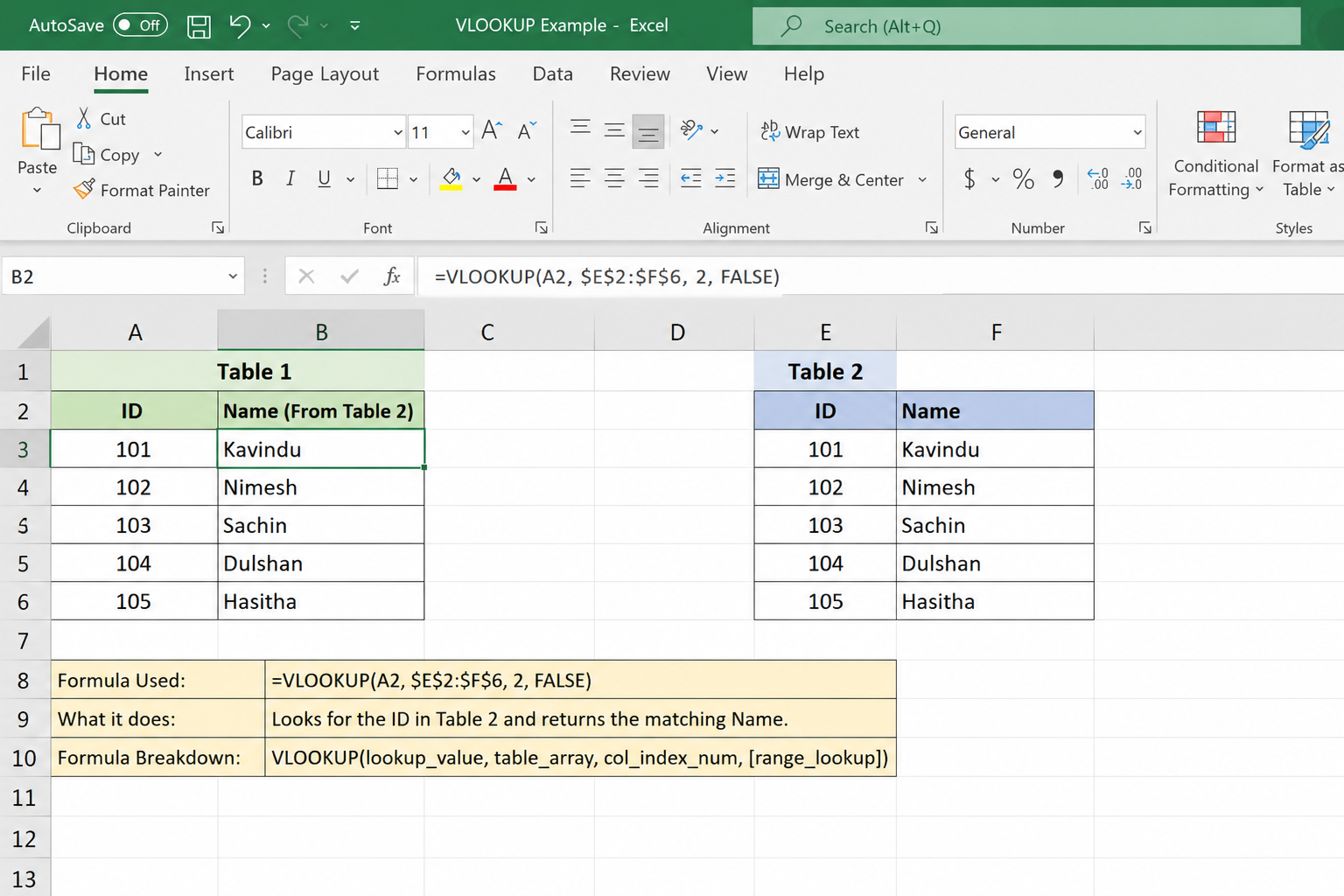Click in the formula bar
The height and width of the screenshot is (896, 1344).
pyautogui.click(x=879, y=276)
